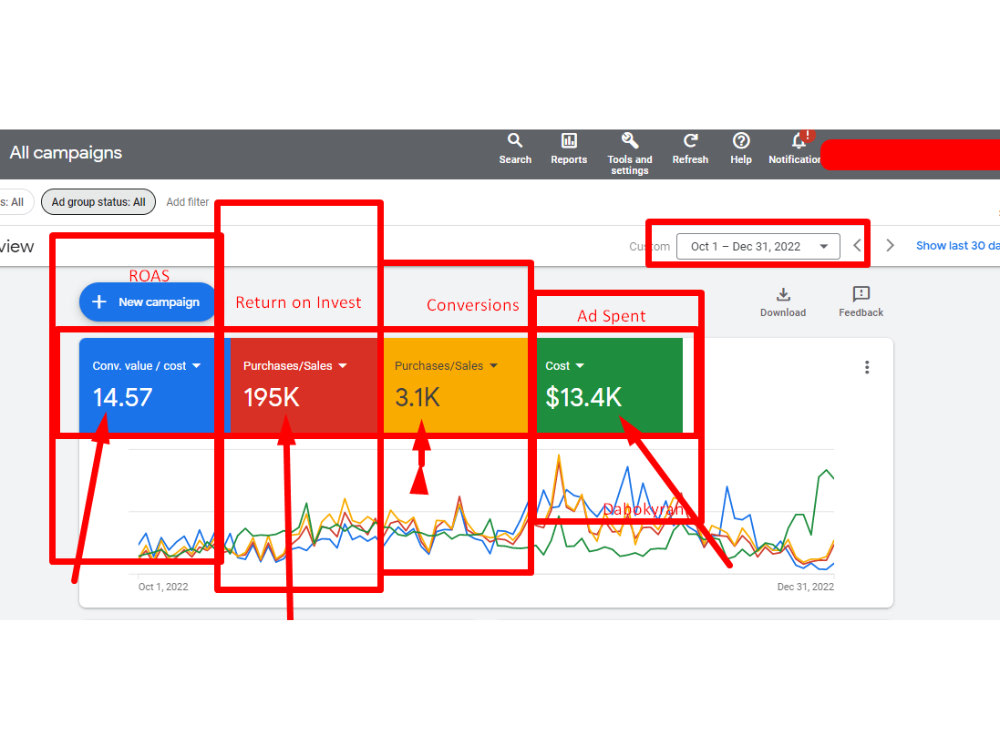Open the Search tool in header

tap(515, 149)
